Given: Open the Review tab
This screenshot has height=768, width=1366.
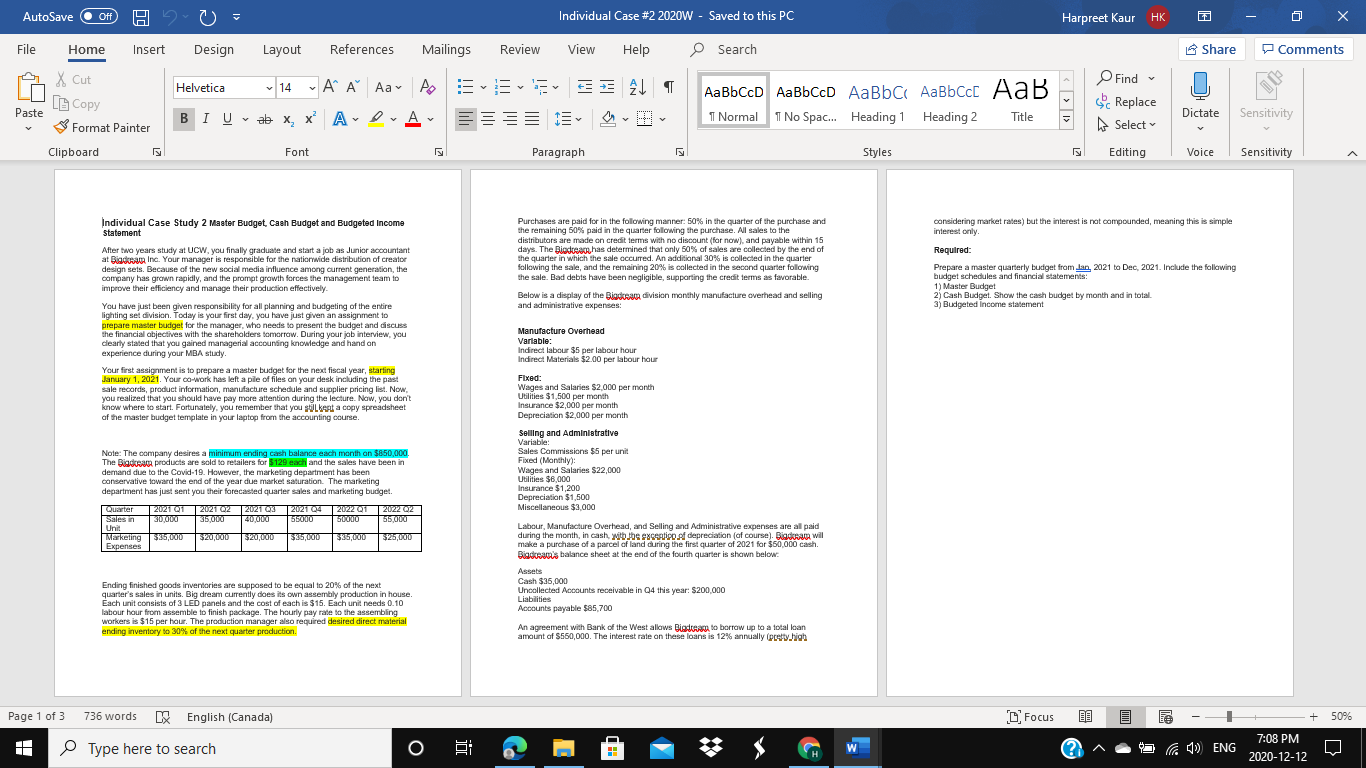Looking at the screenshot, I should click(x=520, y=49).
